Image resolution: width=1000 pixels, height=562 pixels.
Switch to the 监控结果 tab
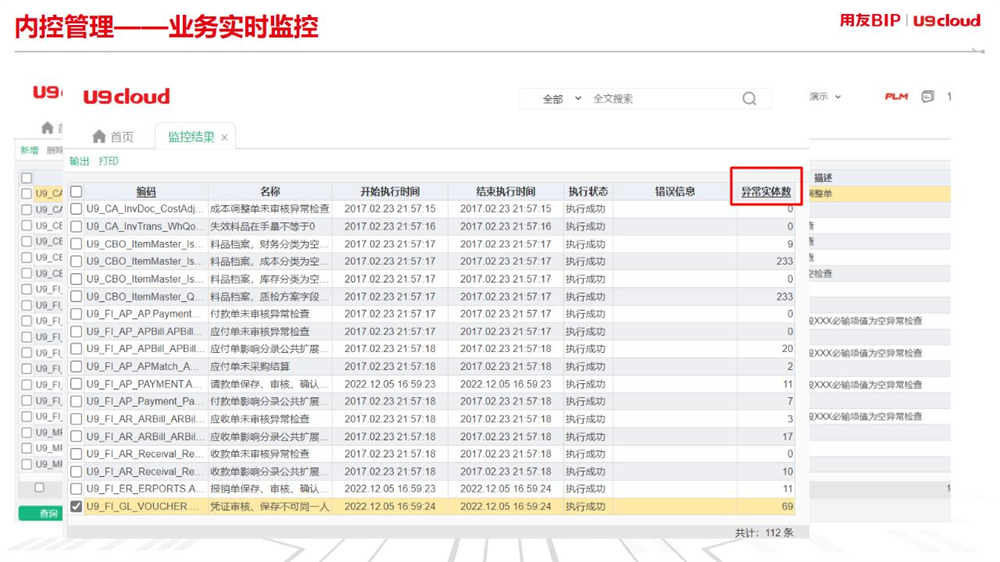click(191, 137)
